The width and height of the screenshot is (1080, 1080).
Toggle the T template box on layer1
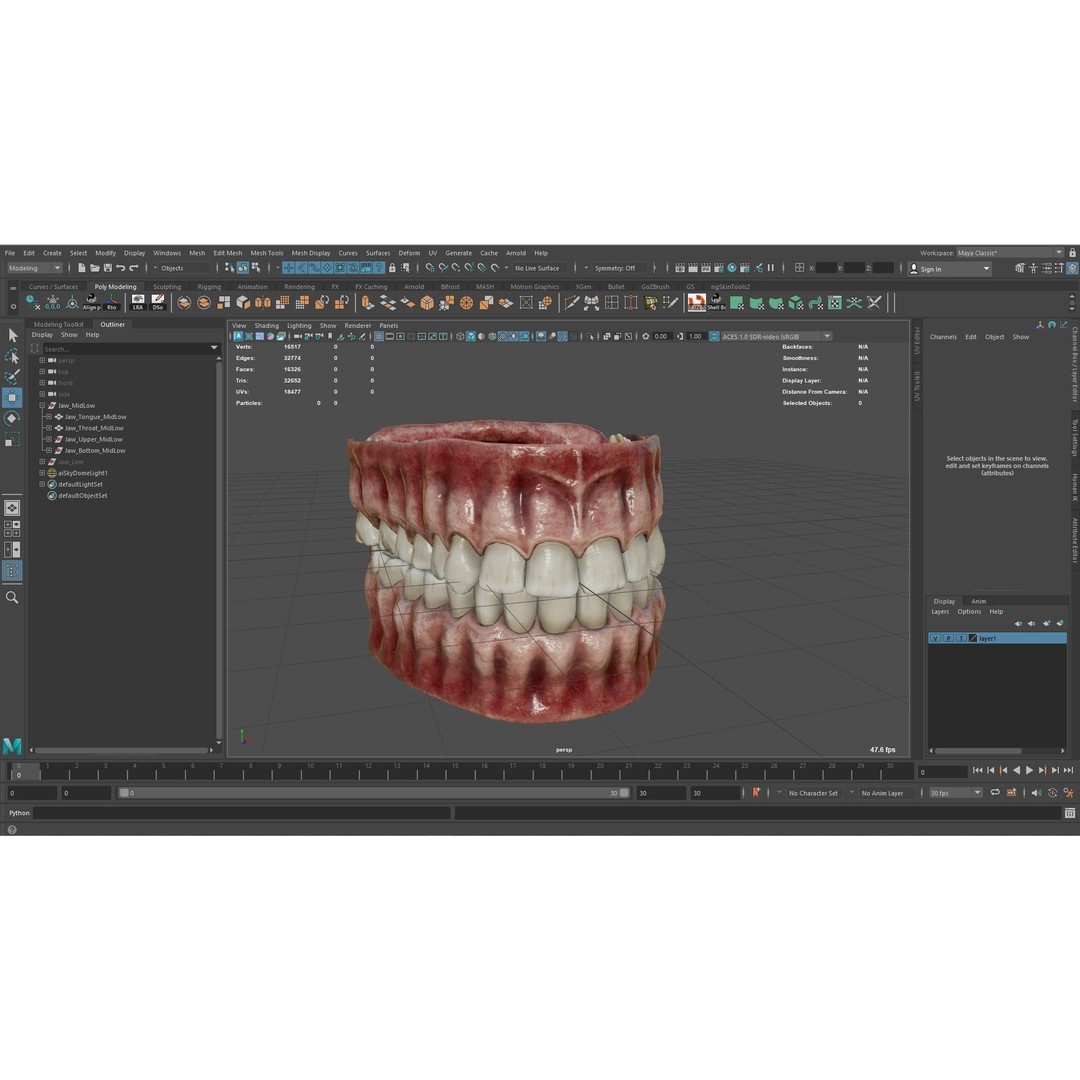[961, 638]
